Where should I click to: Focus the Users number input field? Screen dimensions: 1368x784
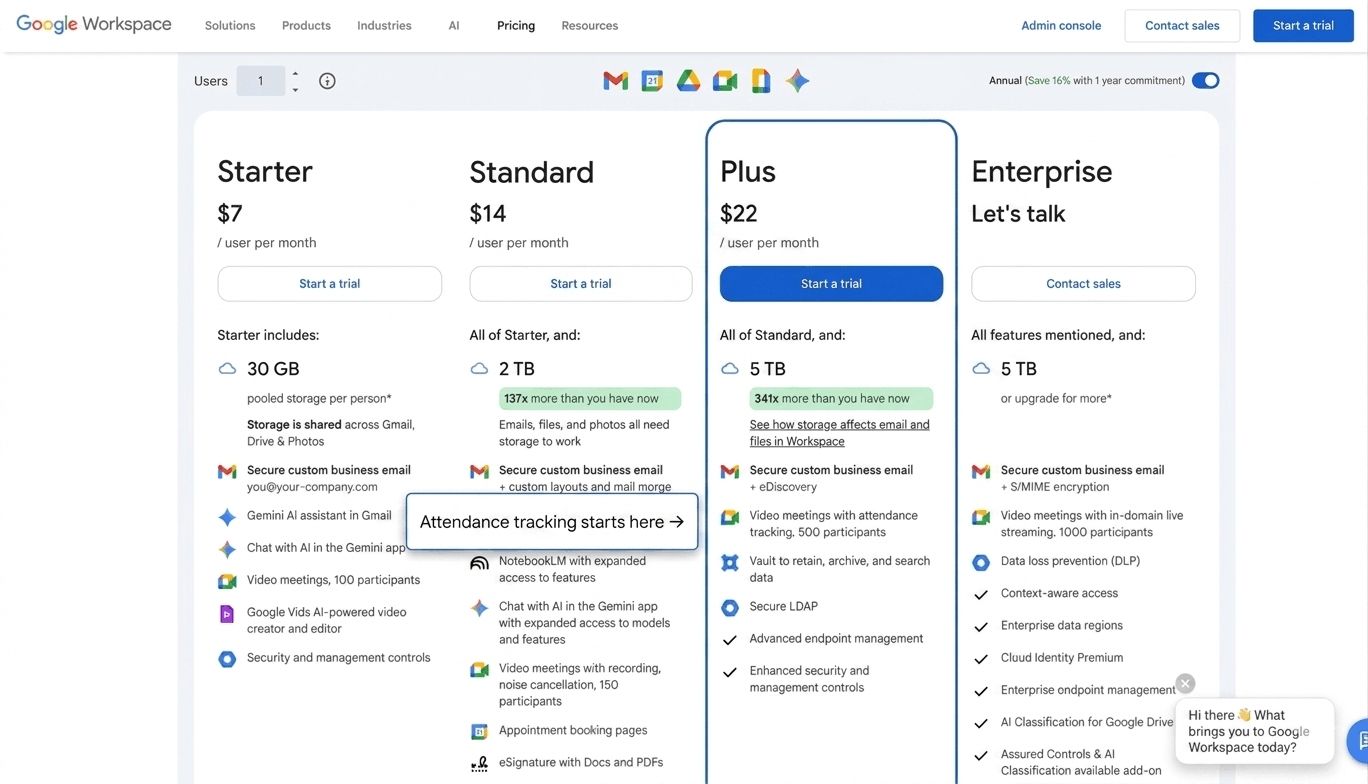click(x=261, y=81)
